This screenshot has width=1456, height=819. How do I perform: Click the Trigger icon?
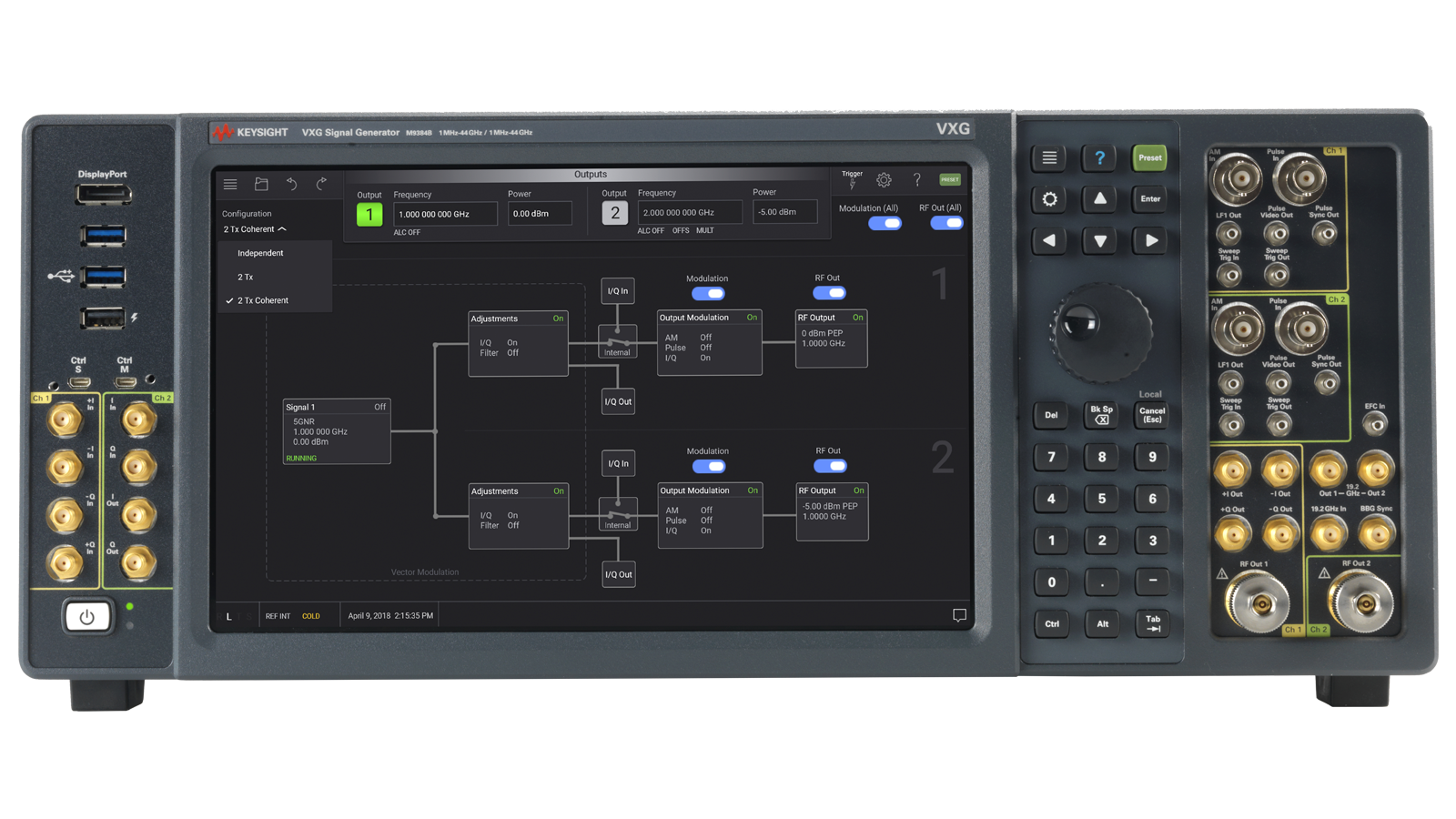[853, 180]
